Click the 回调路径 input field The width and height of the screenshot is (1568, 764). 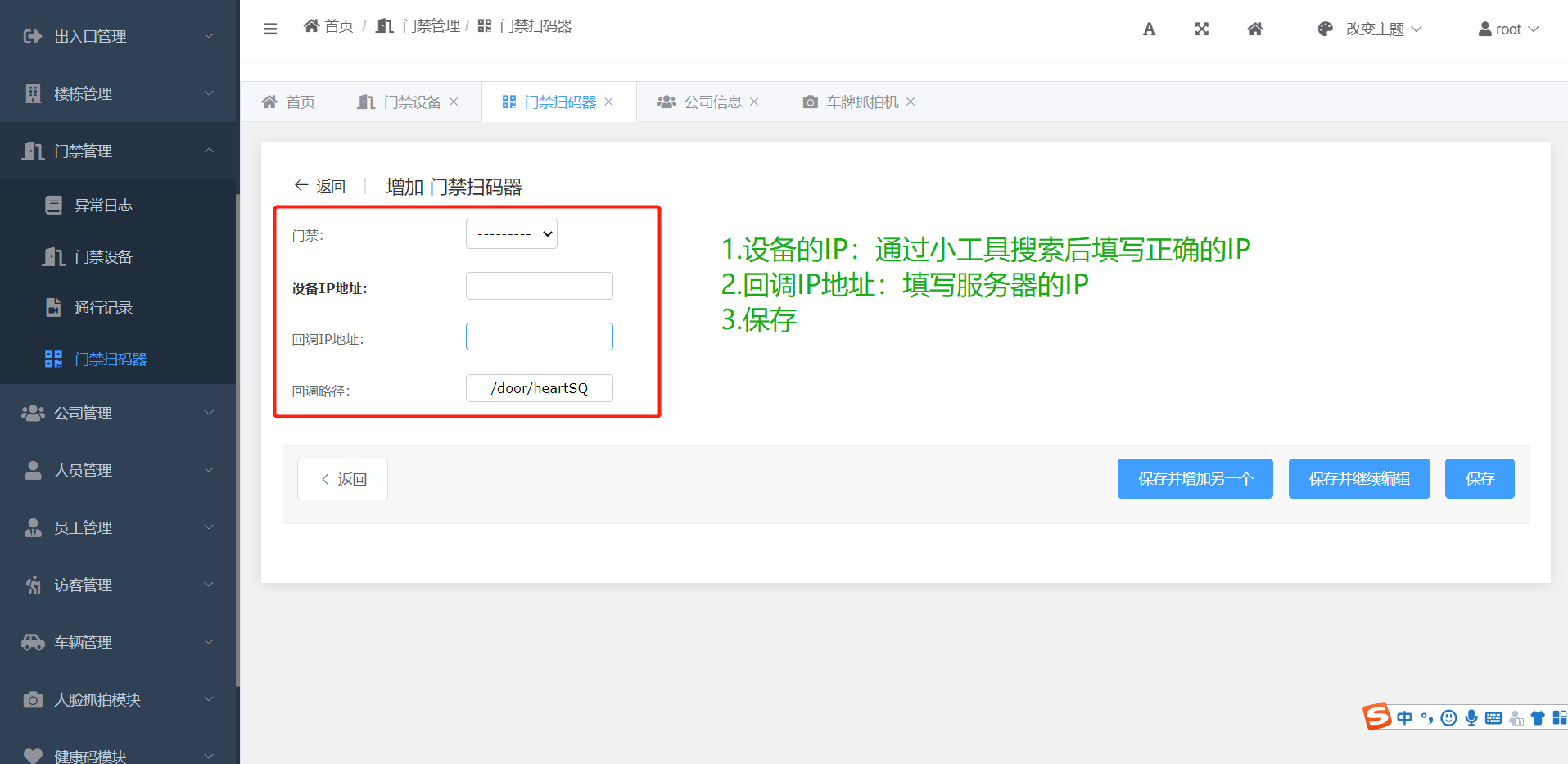[539, 388]
